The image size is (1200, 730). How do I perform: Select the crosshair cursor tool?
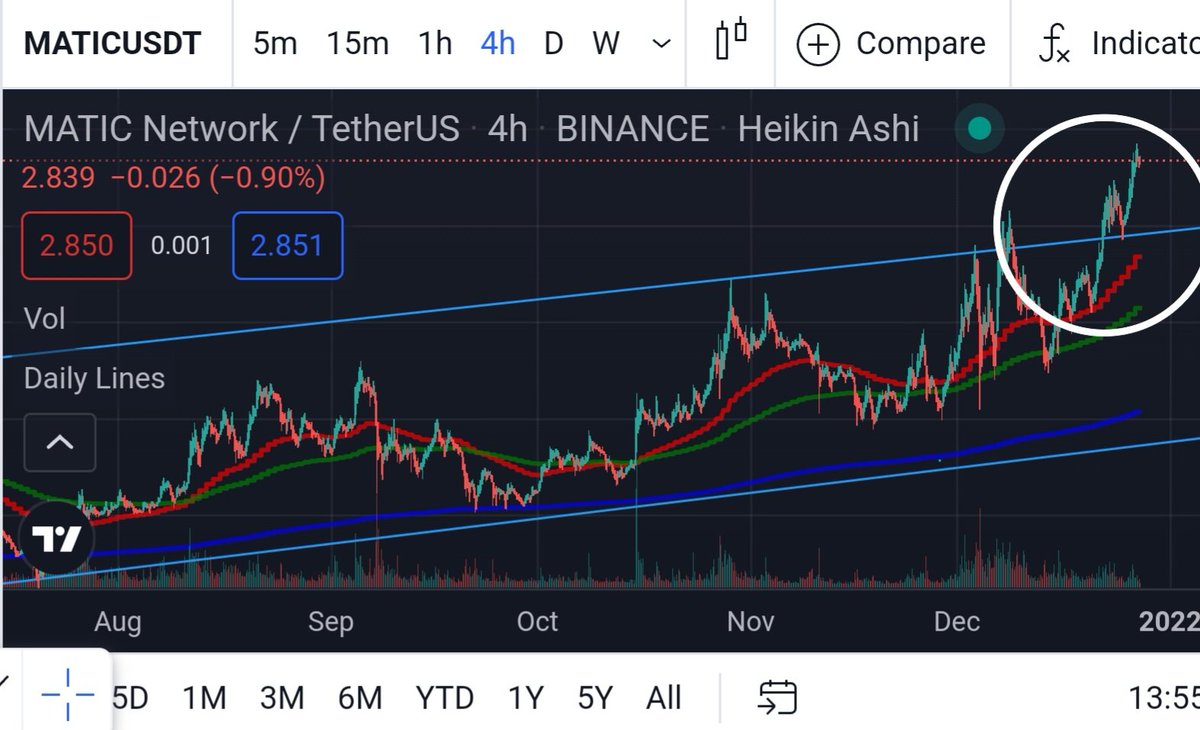pyautogui.click(x=68, y=694)
